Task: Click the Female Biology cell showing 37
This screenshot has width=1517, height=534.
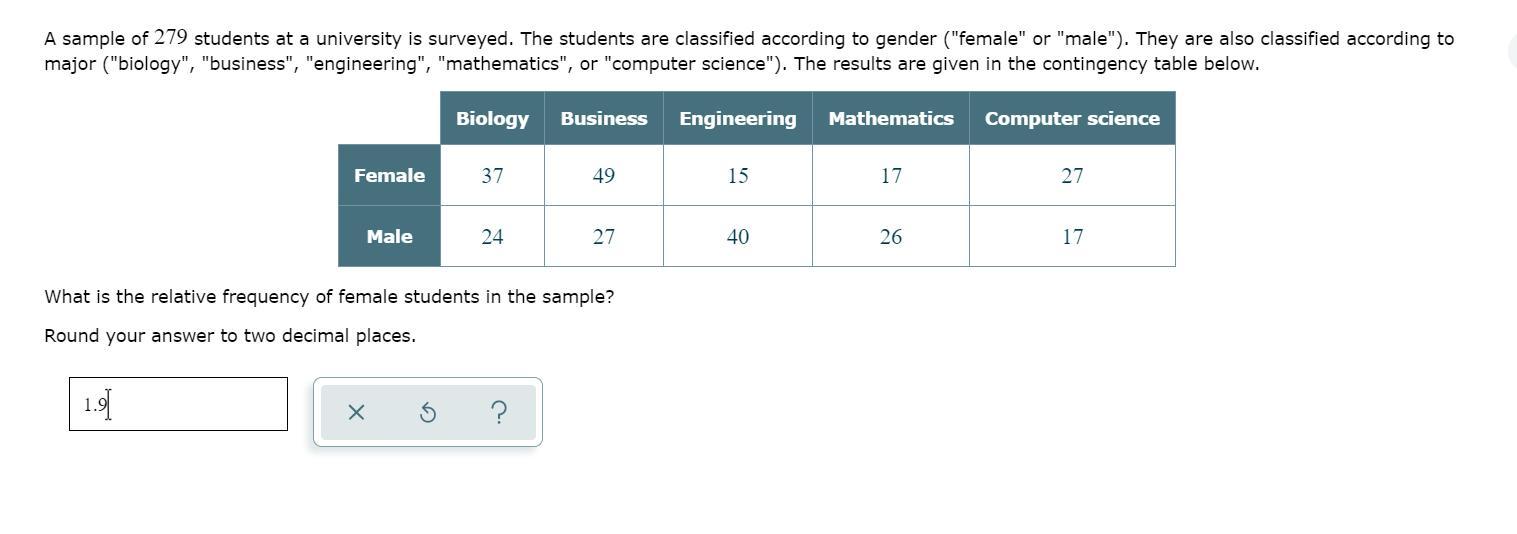Action: click(x=492, y=176)
